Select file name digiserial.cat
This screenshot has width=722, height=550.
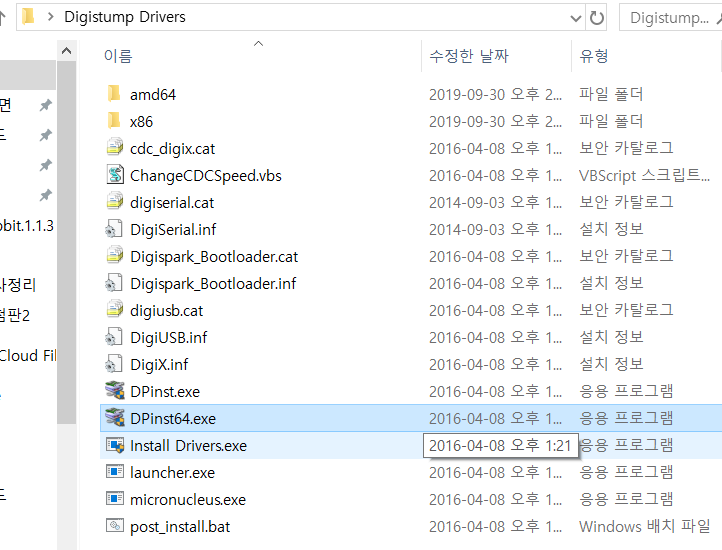point(172,203)
